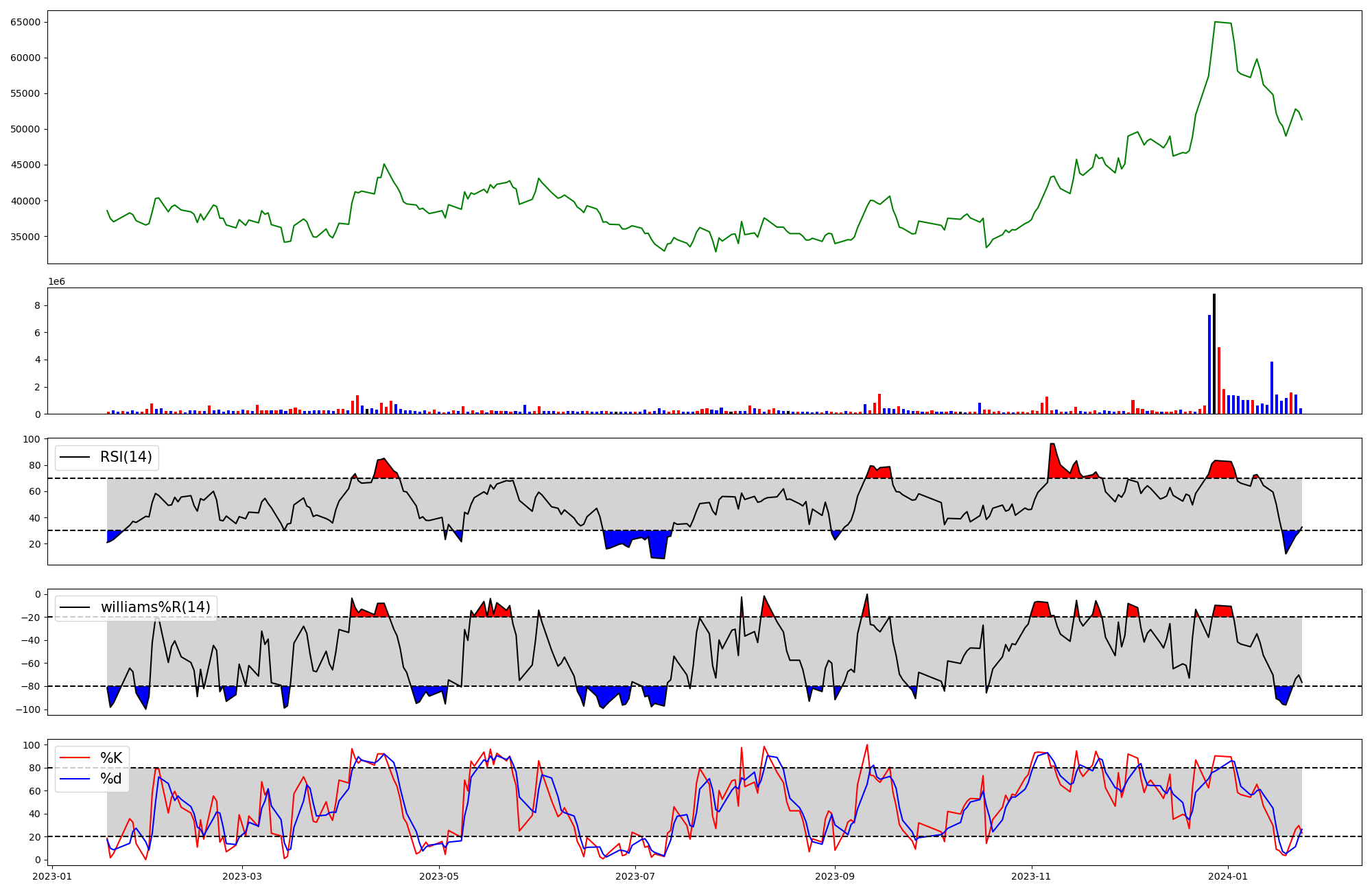Click the -20 tick on Williams %R axis
Viewport: 1372px width, 892px height.
[31, 618]
